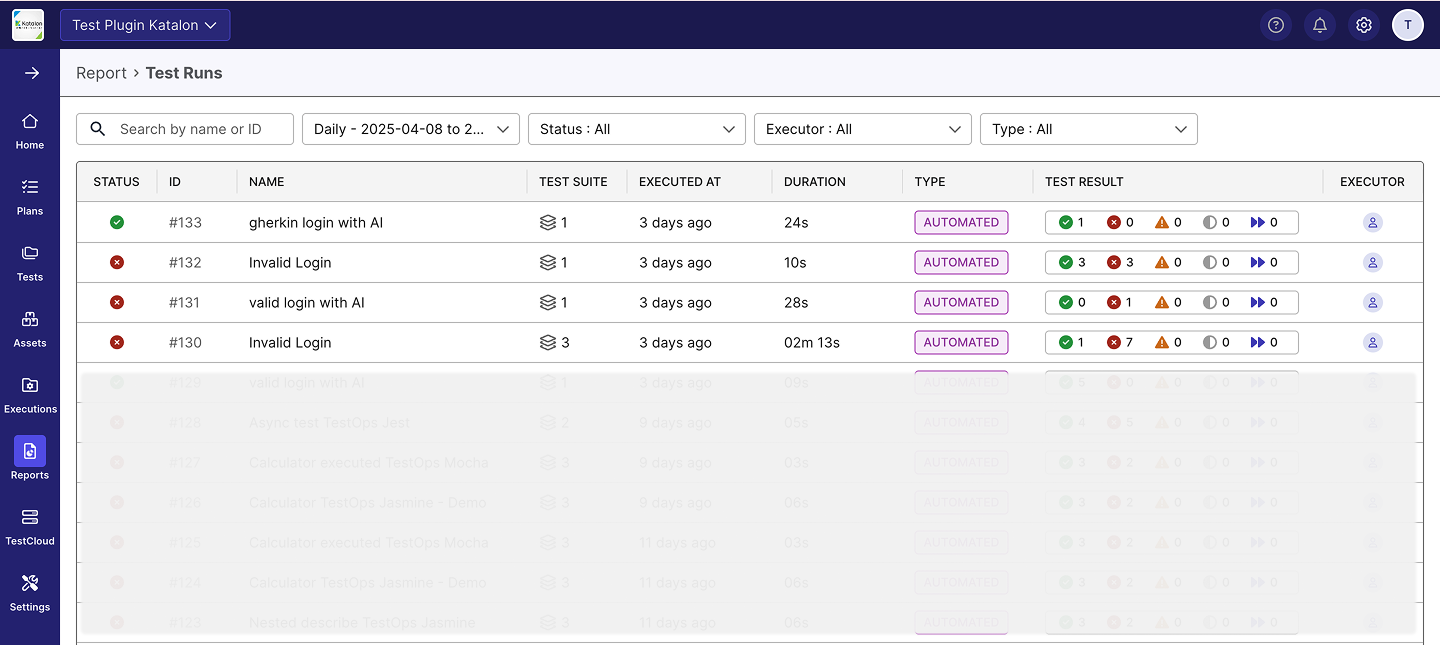Open test run ID #130
The height and width of the screenshot is (645, 1440).
click(185, 342)
